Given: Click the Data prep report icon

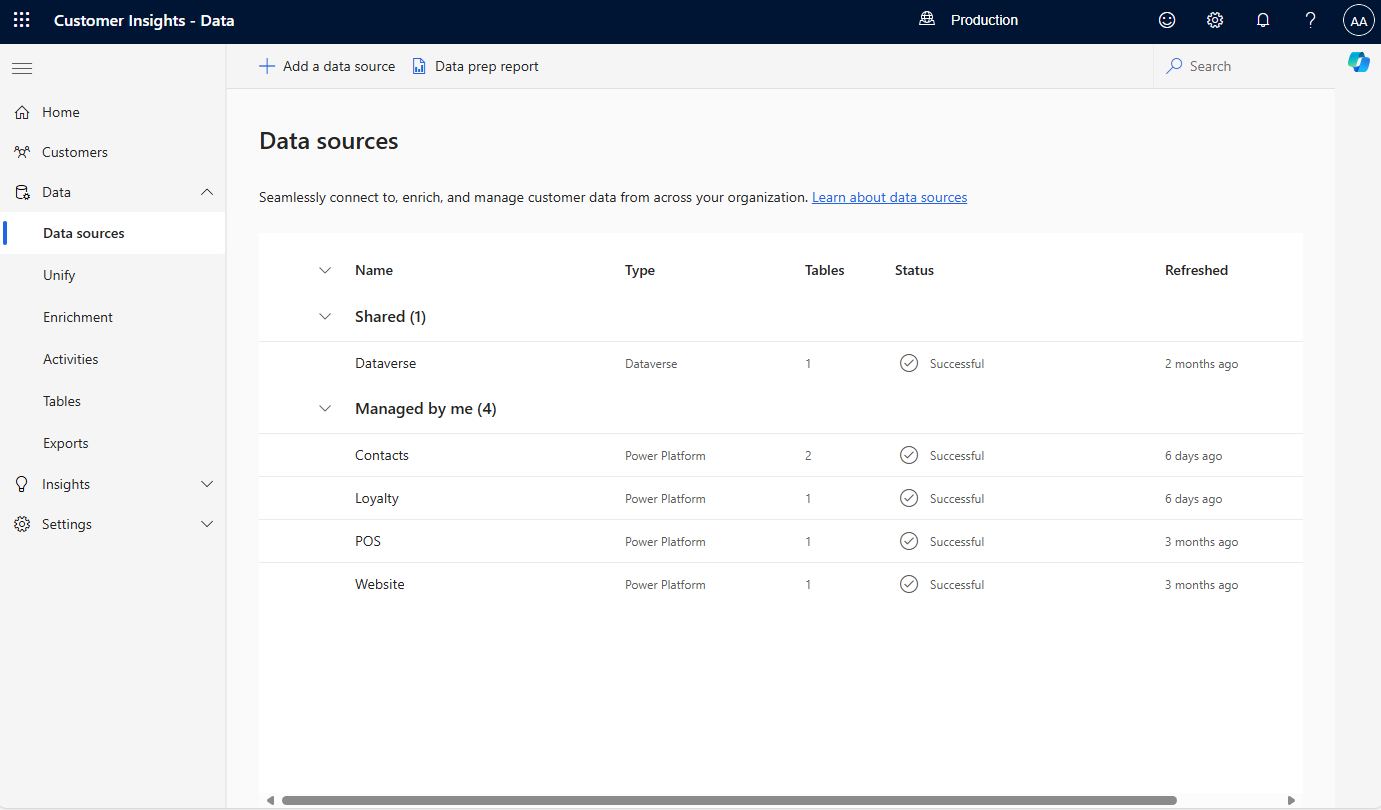Looking at the screenshot, I should [x=419, y=65].
